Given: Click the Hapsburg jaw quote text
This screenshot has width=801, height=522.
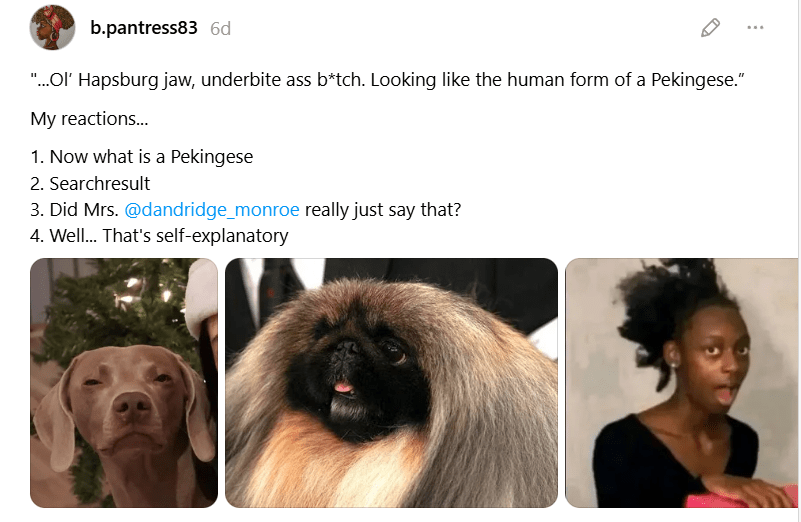Looking at the screenshot, I should pos(387,80).
